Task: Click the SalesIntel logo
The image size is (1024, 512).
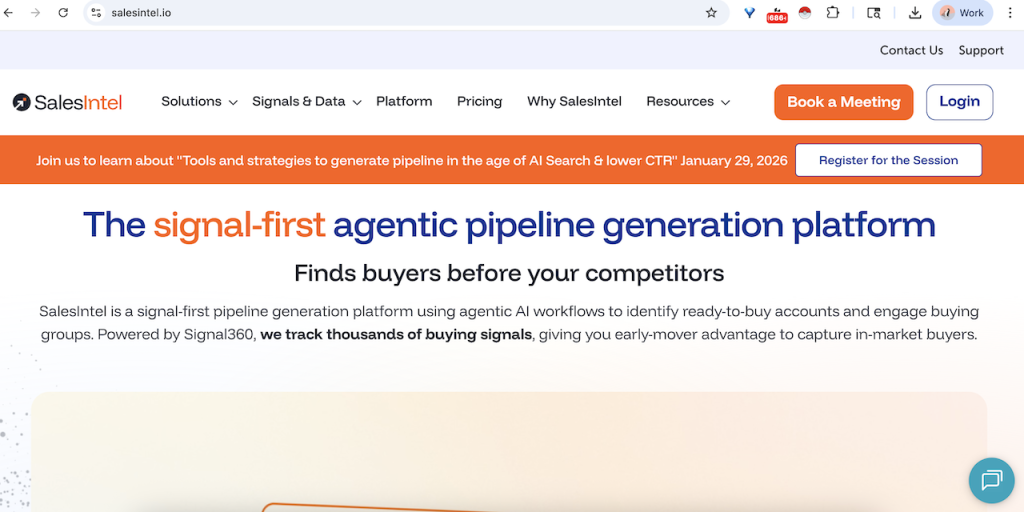Action: [x=68, y=102]
